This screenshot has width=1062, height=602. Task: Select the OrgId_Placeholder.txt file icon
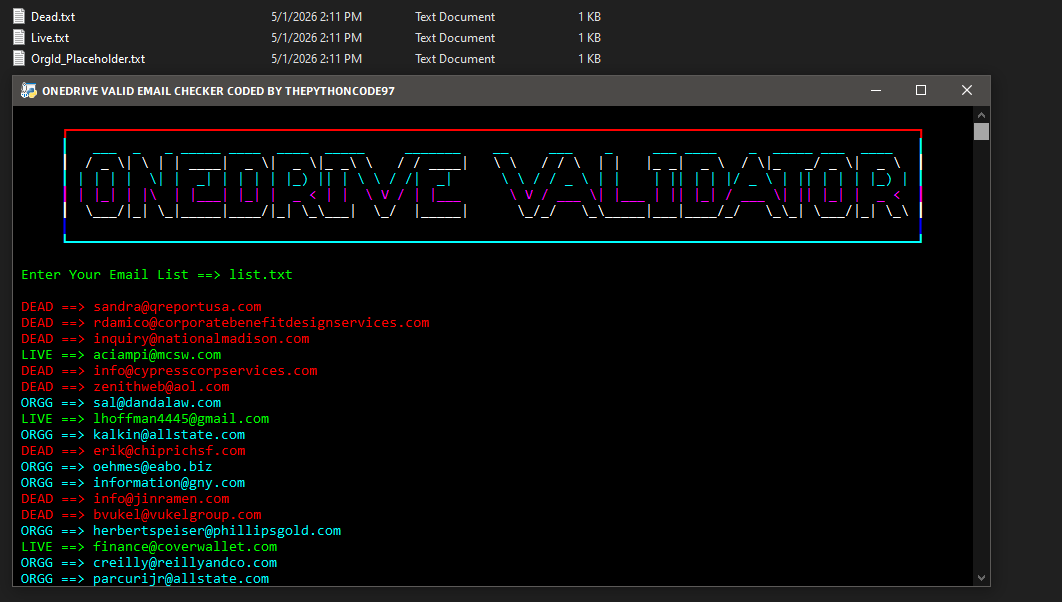click(x=19, y=58)
